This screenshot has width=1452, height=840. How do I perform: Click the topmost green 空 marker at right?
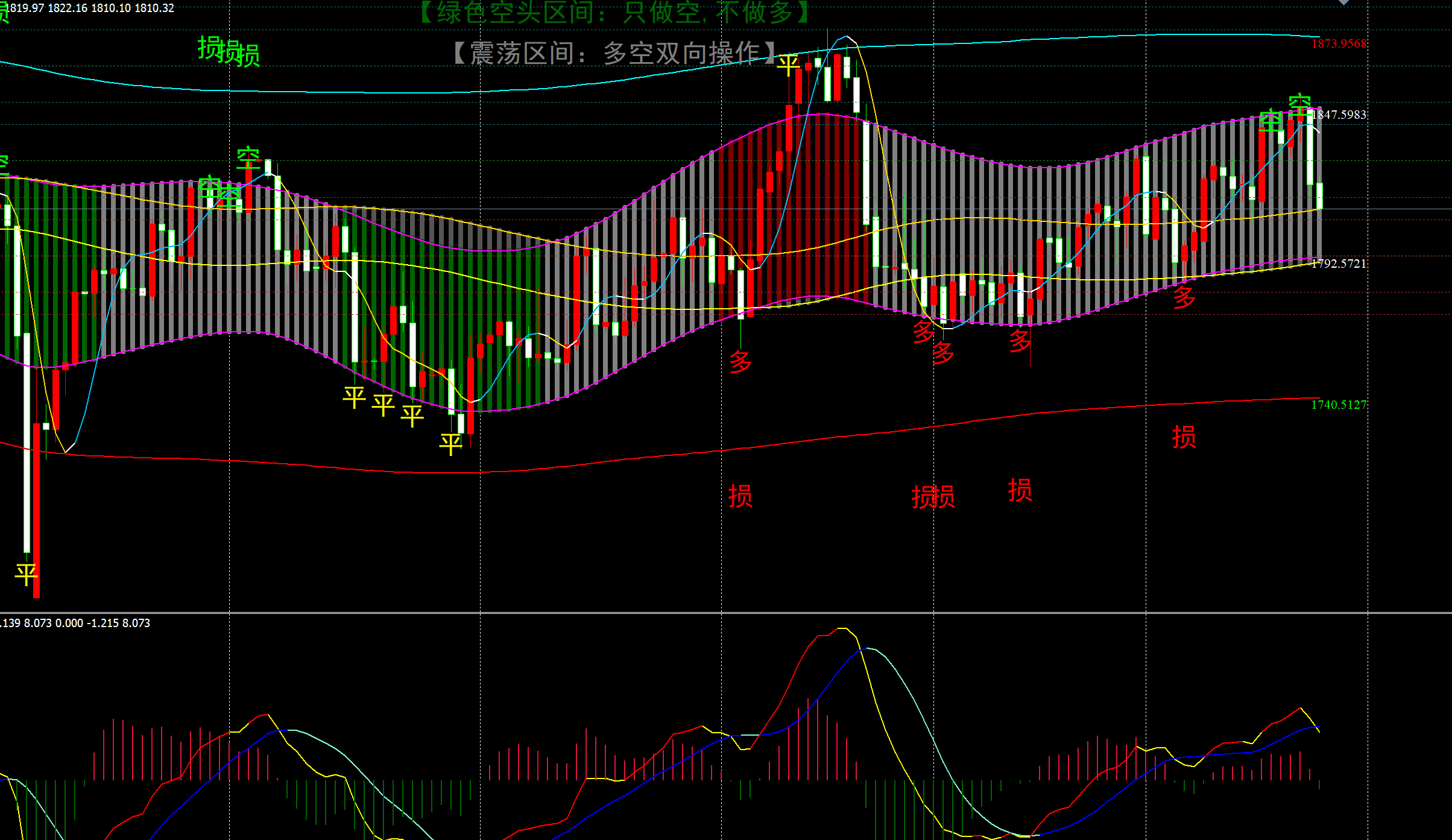(1299, 104)
